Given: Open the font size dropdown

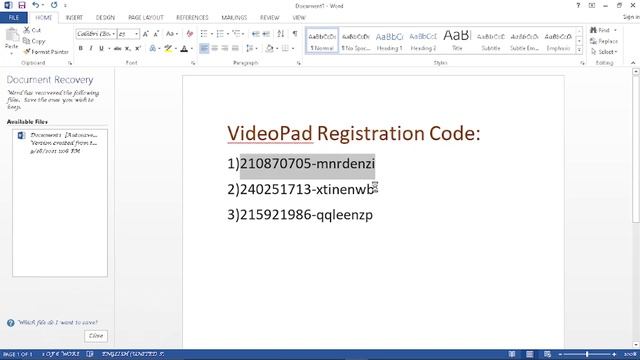Looking at the screenshot, I should click(x=136, y=34).
